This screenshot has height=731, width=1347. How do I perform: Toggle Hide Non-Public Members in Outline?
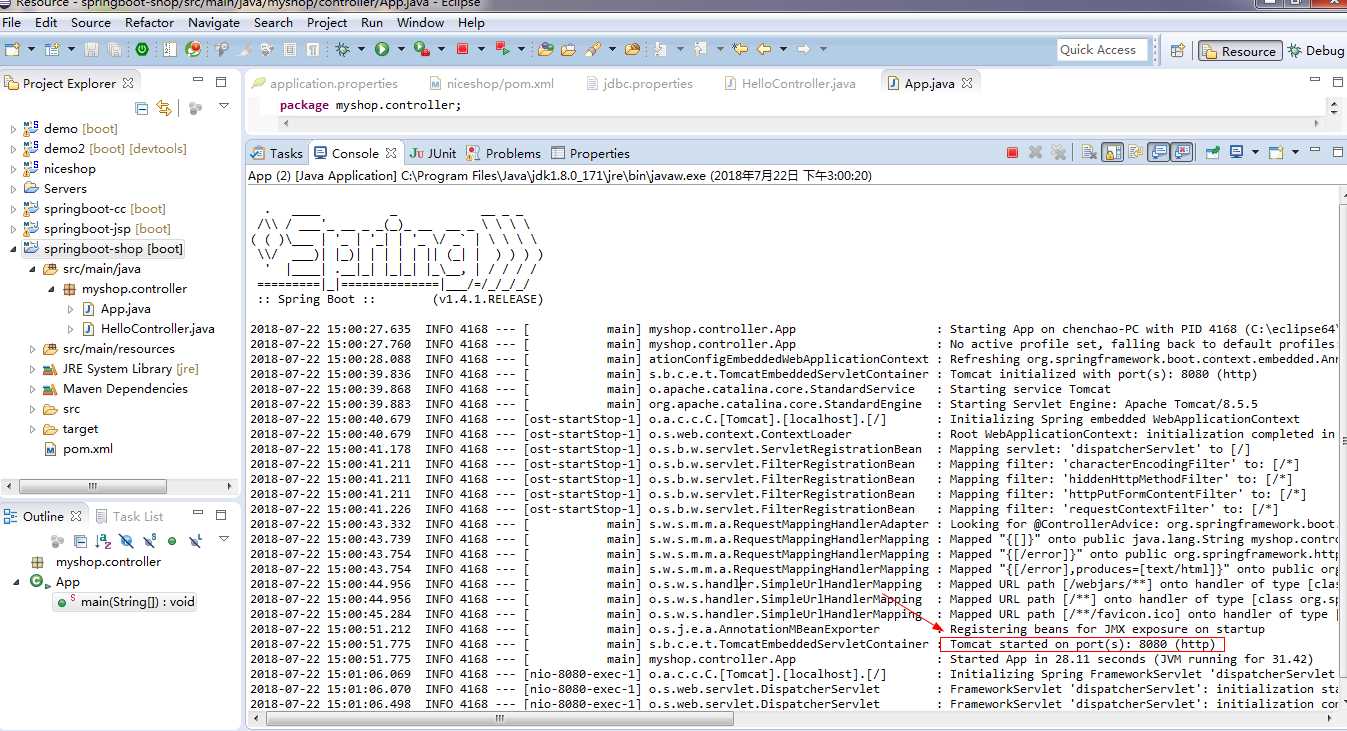pos(172,541)
